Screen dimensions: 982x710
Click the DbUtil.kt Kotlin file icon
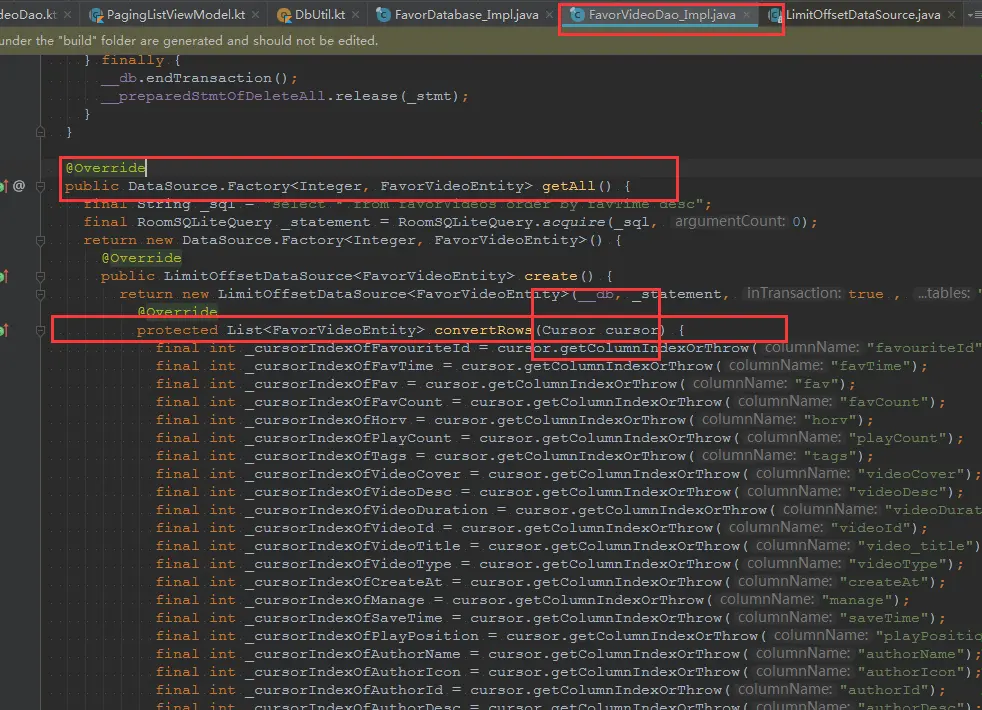[x=284, y=15]
